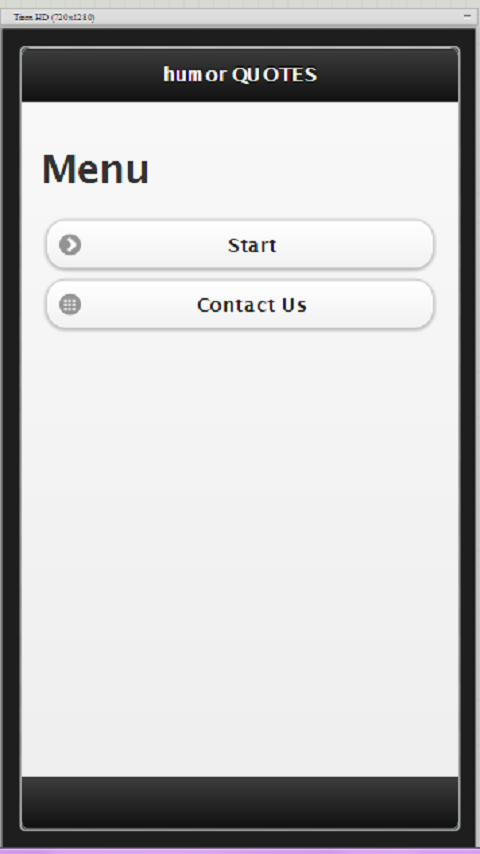480x854 pixels.
Task: Click the 'Start' text label
Action: coord(252,245)
